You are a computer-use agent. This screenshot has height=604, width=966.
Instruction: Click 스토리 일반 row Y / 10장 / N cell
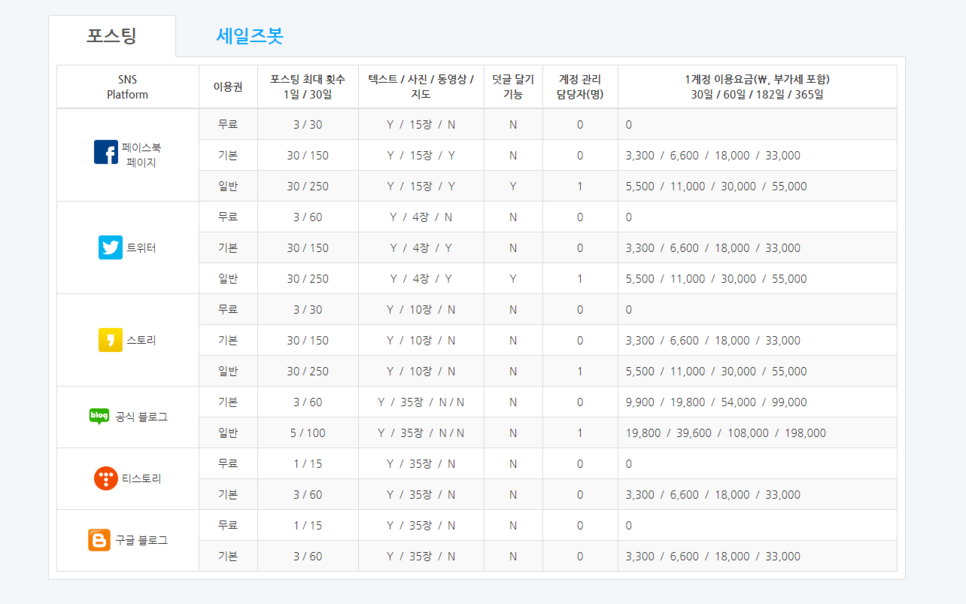pyautogui.click(x=421, y=371)
